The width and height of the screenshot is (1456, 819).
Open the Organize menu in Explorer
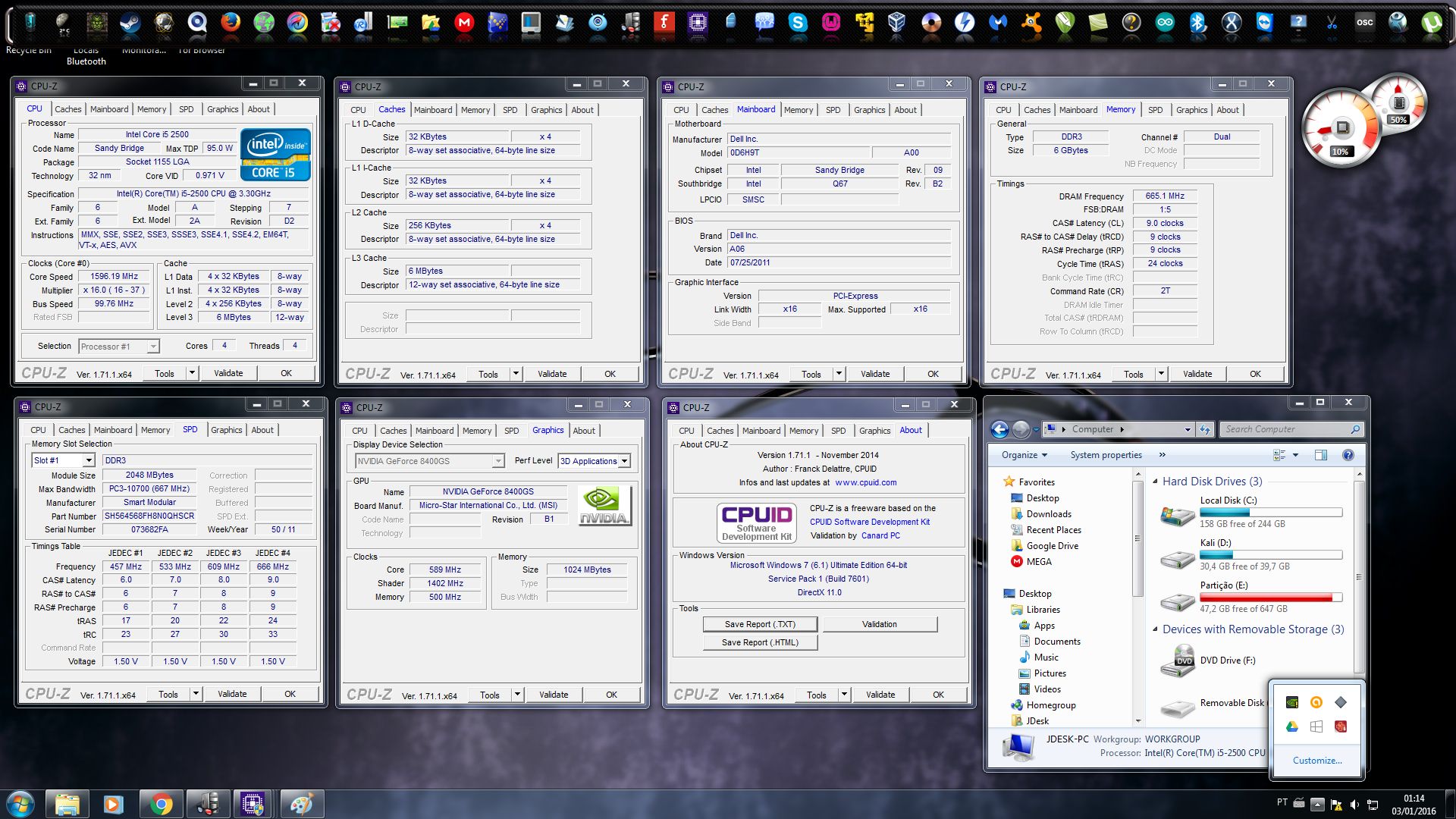(x=1024, y=455)
